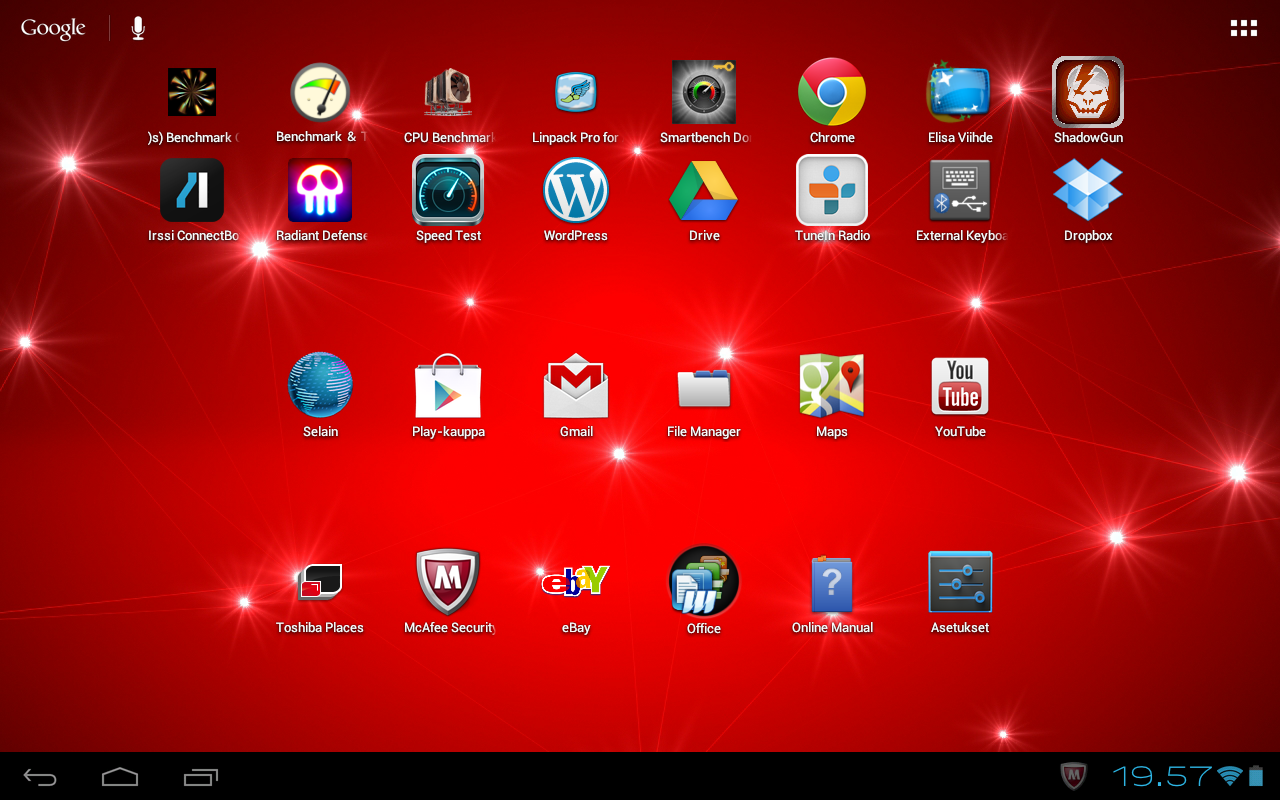The image size is (1280, 800).
Task: Launch Benchmark & Tuning gauge app
Action: [320, 93]
